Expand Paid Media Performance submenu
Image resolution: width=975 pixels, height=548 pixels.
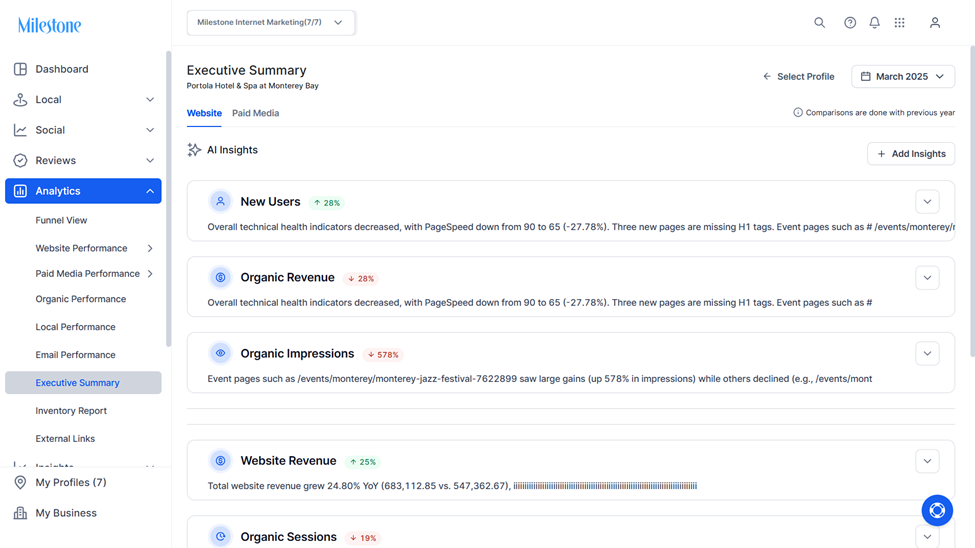[x=150, y=274]
